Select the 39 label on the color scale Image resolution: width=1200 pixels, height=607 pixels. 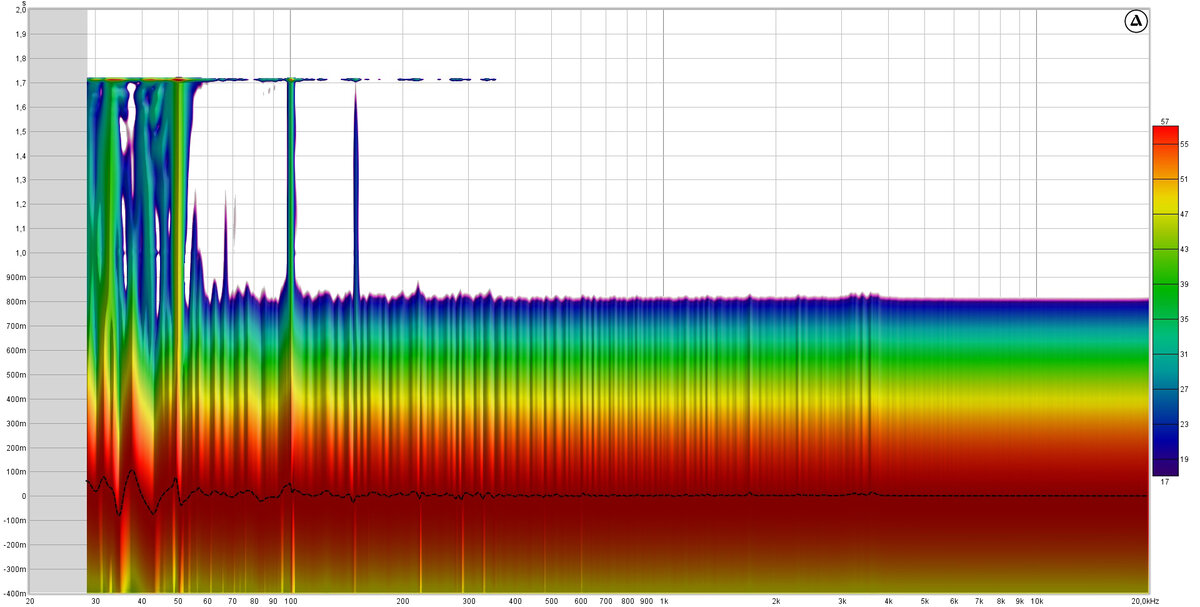[x=1182, y=283]
